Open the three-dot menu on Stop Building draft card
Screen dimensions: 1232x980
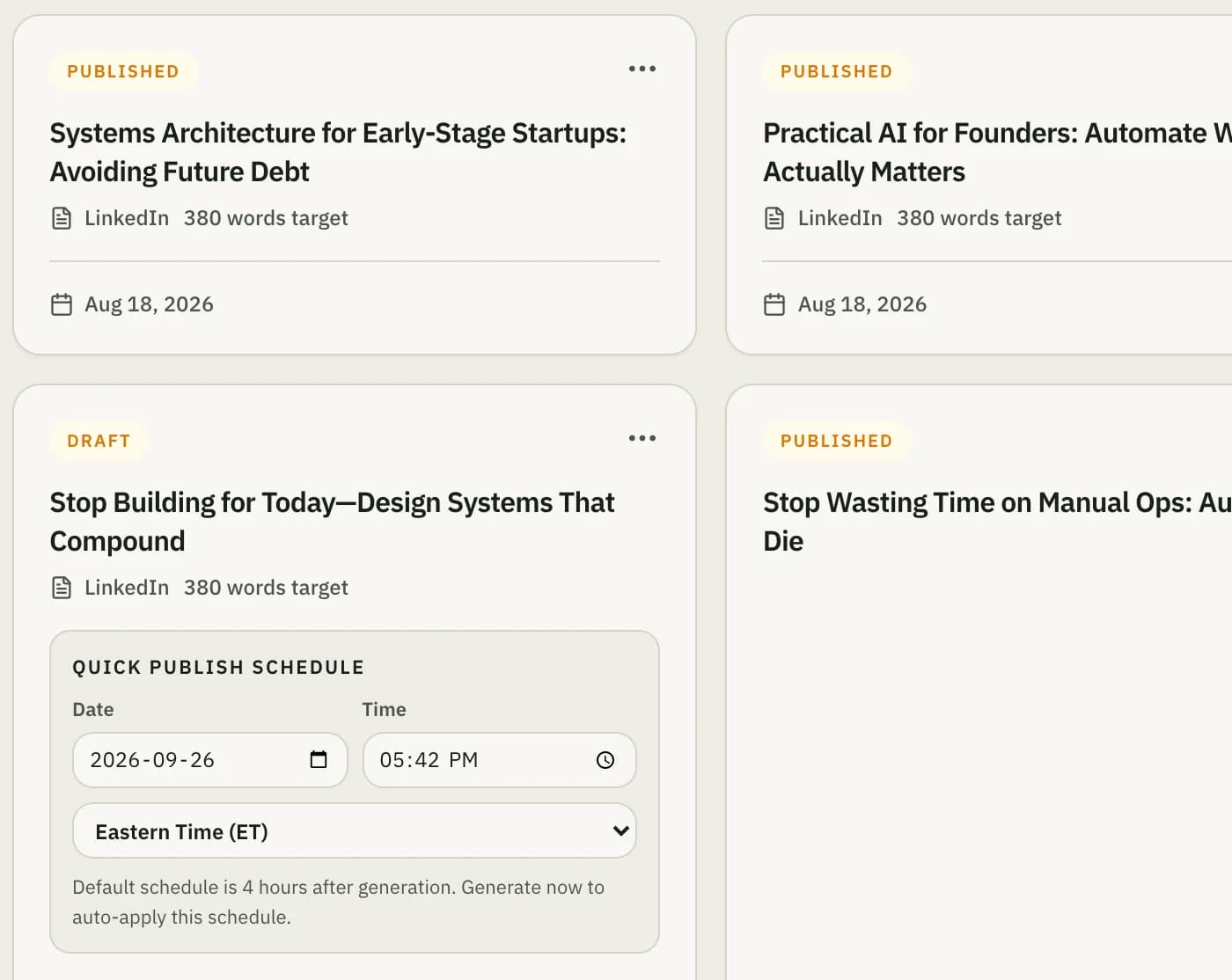click(x=642, y=438)
